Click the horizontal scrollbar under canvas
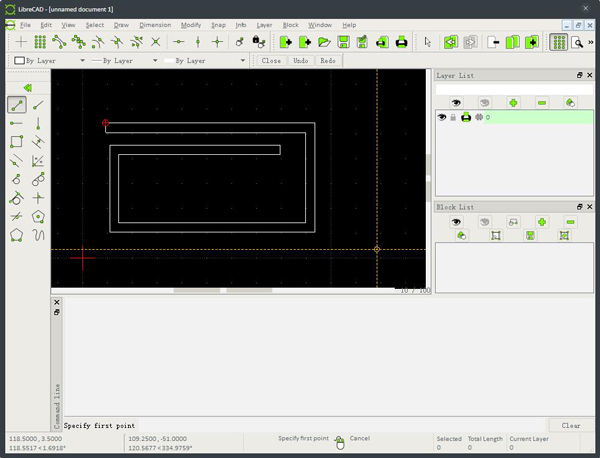 222,291
